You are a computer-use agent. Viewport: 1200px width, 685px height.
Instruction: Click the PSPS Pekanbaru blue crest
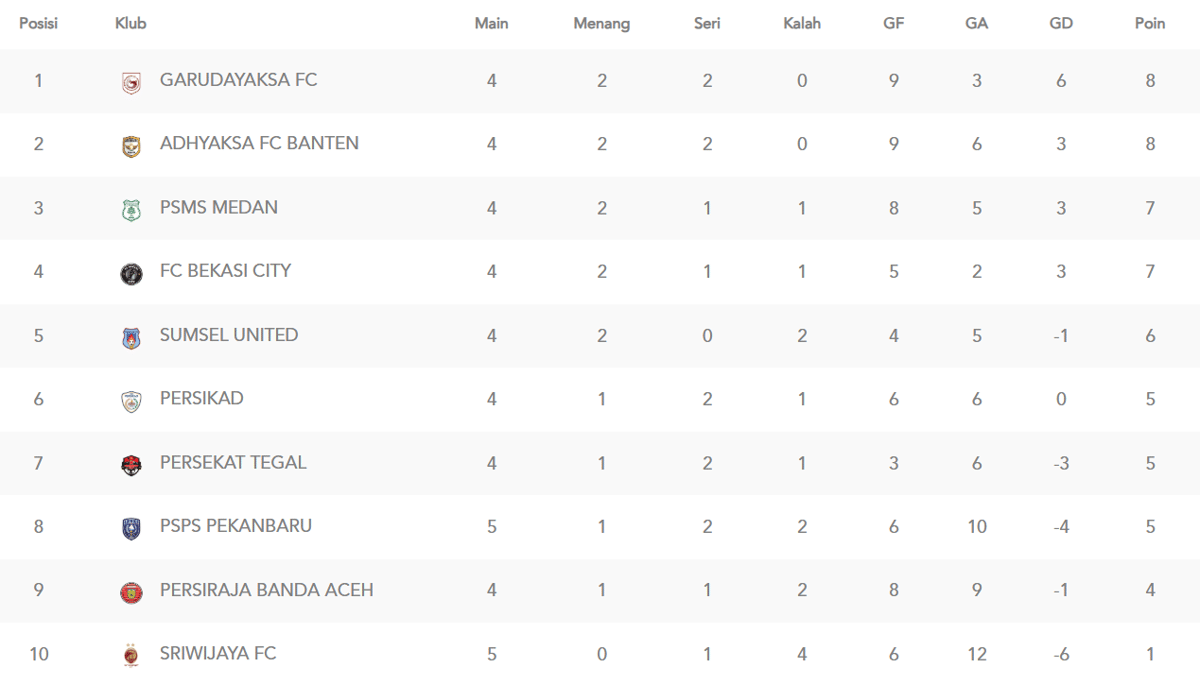pos(131,529)
